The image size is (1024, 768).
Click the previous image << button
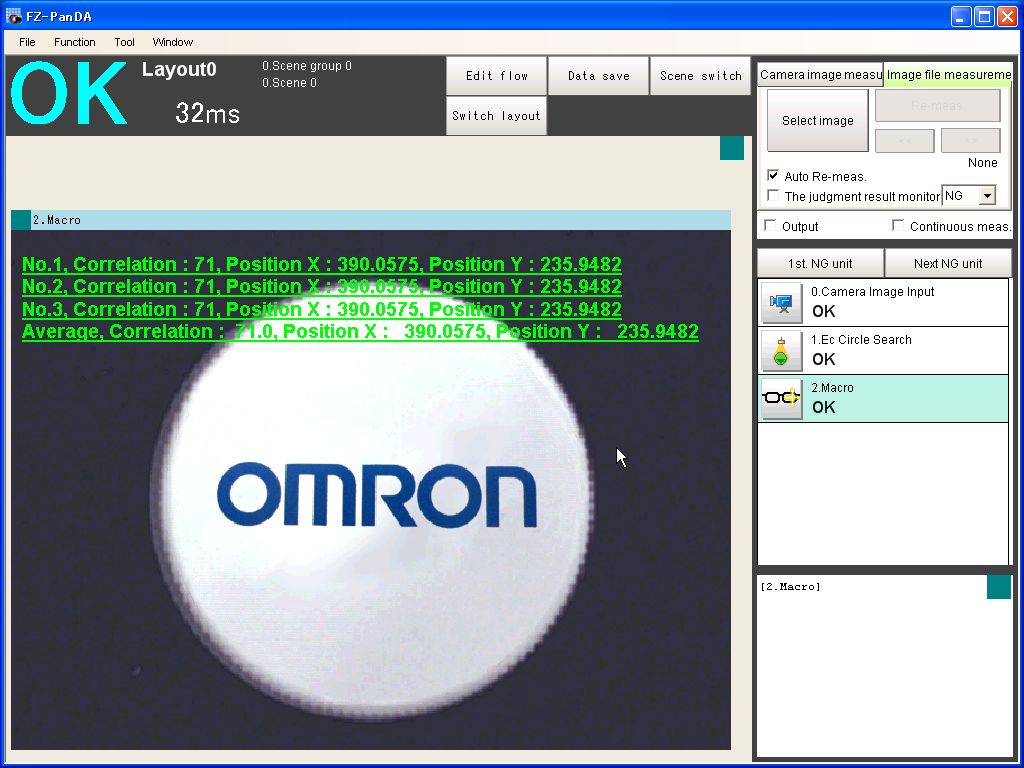[904, 140]
